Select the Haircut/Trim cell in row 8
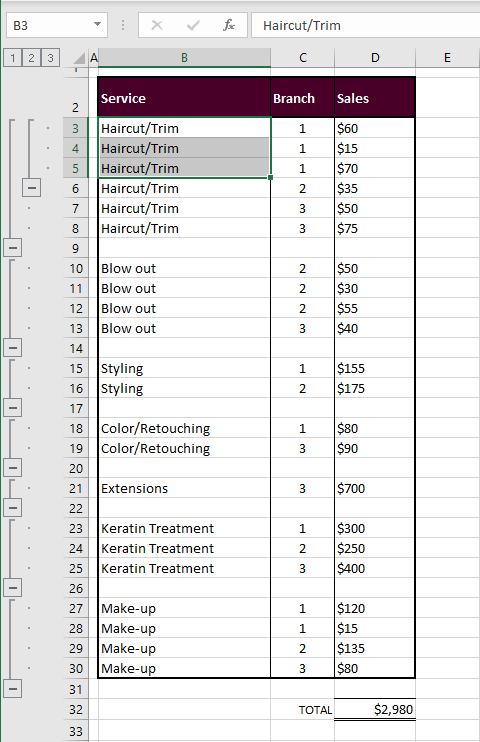Screen dimensions: 480x742 pos(184,228)
